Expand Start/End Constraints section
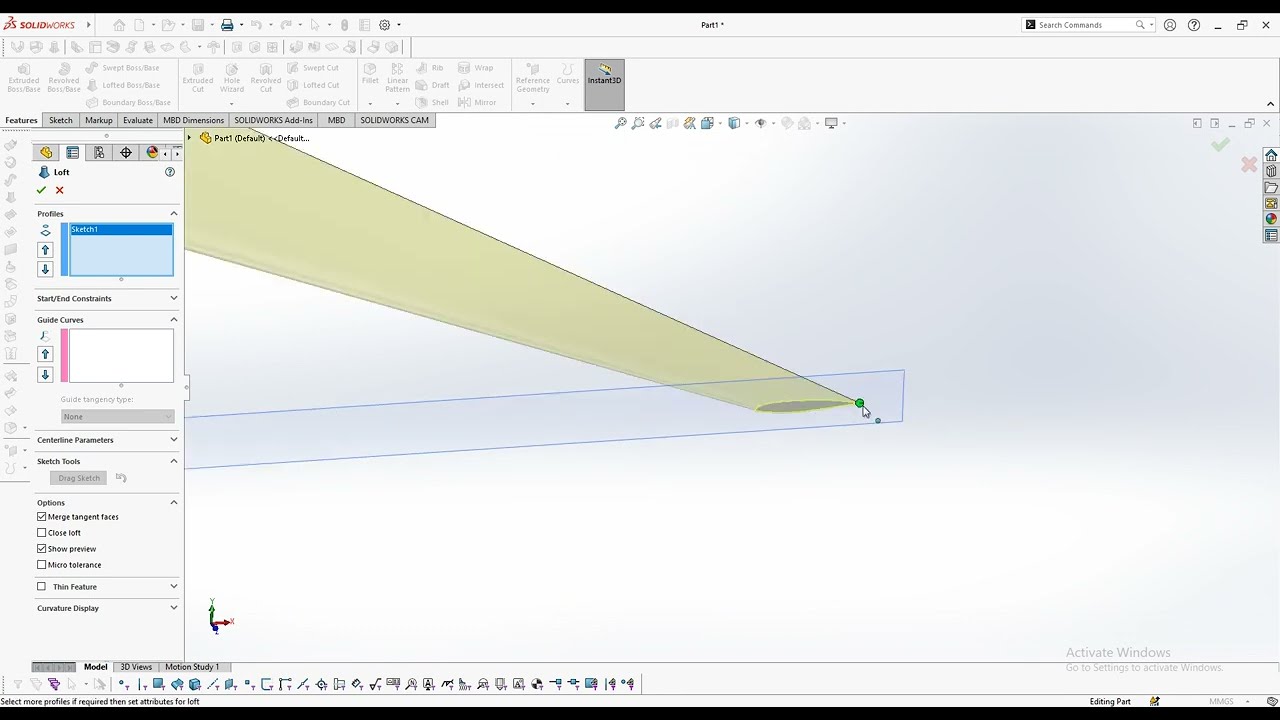Image resolution: width=1280 pixels, height=720 pixels. (173, 298)
